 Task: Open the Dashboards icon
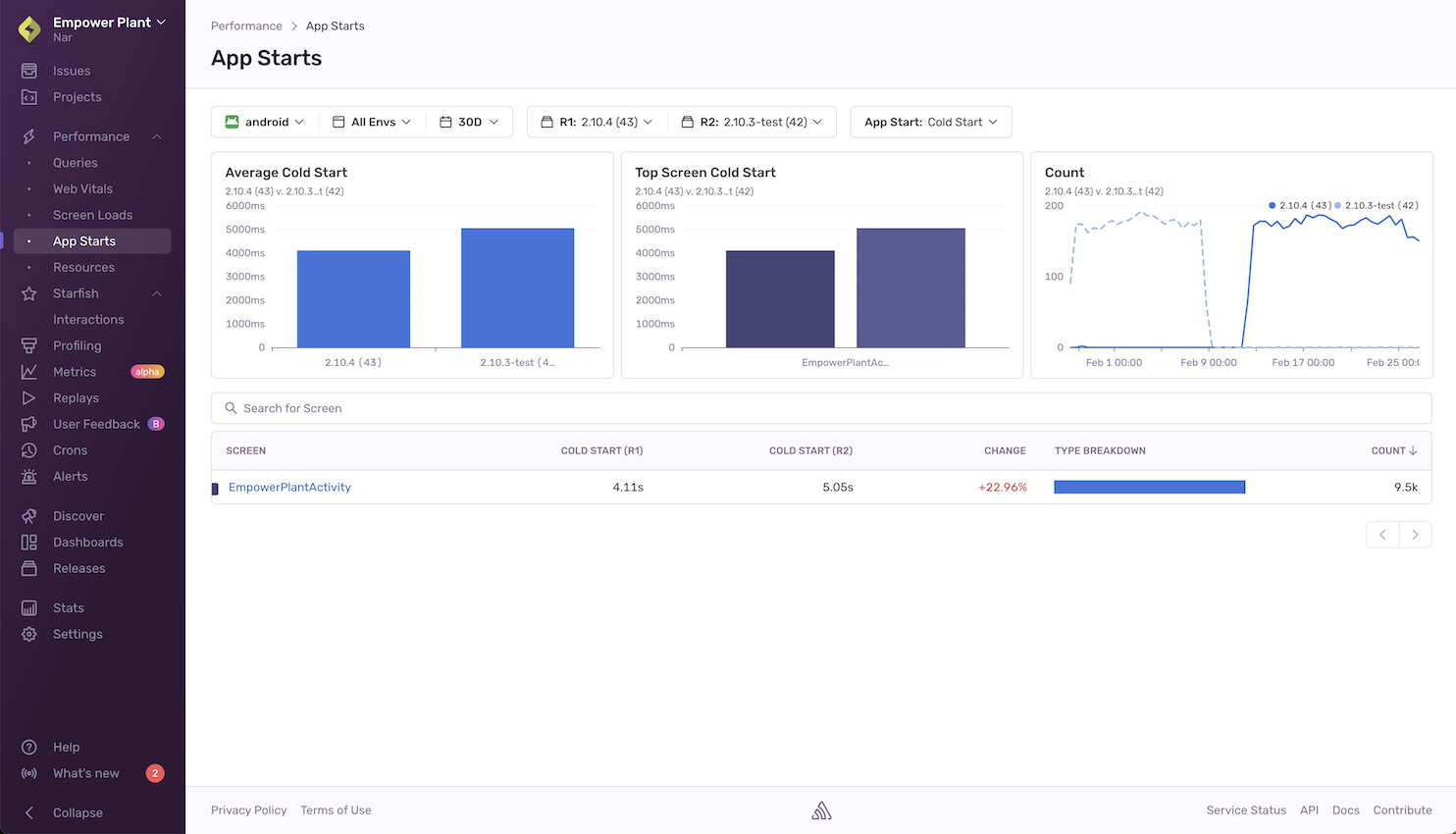(x=29, y=543)
